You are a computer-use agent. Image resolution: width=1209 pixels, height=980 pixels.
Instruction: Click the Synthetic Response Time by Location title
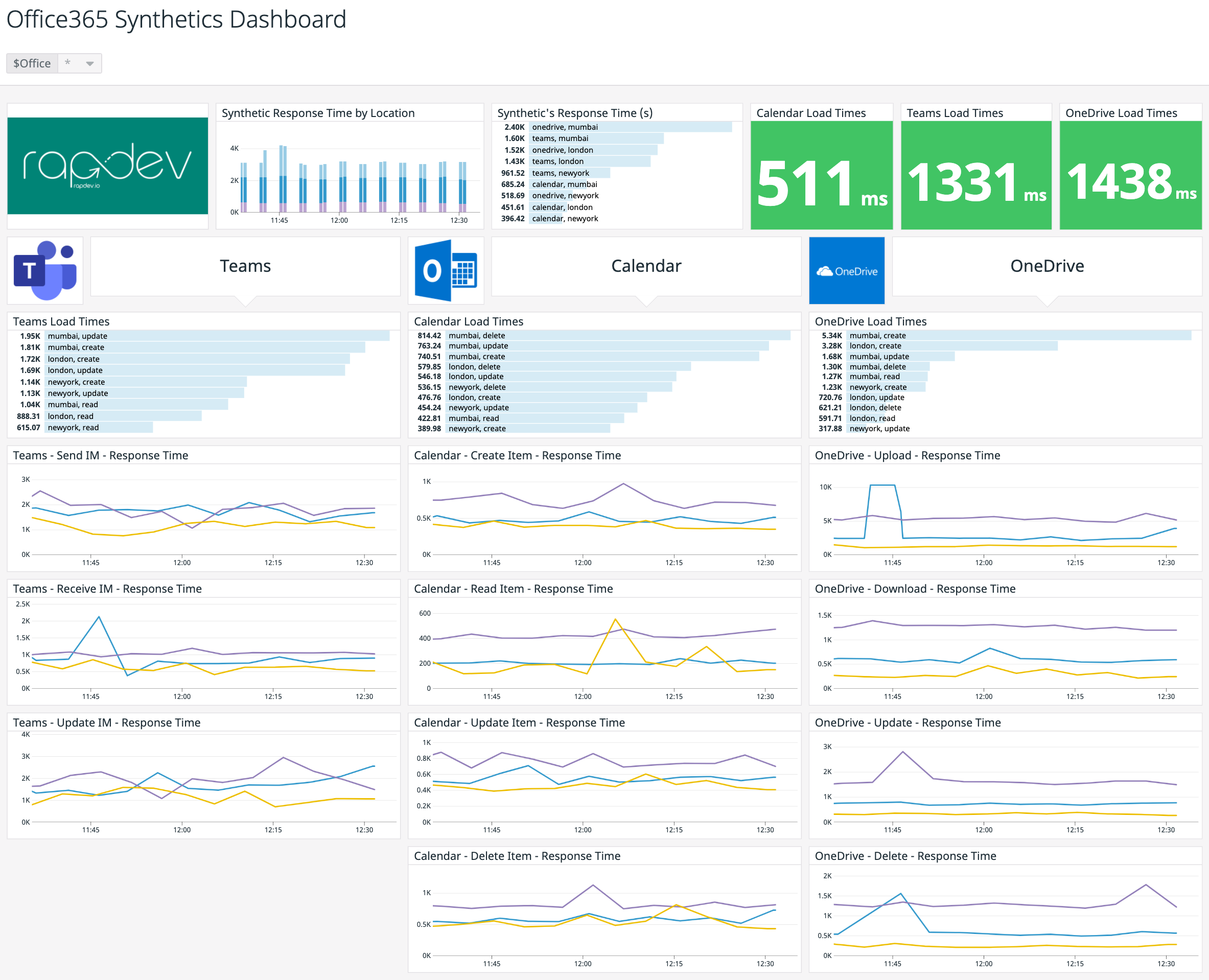[318, 113]
